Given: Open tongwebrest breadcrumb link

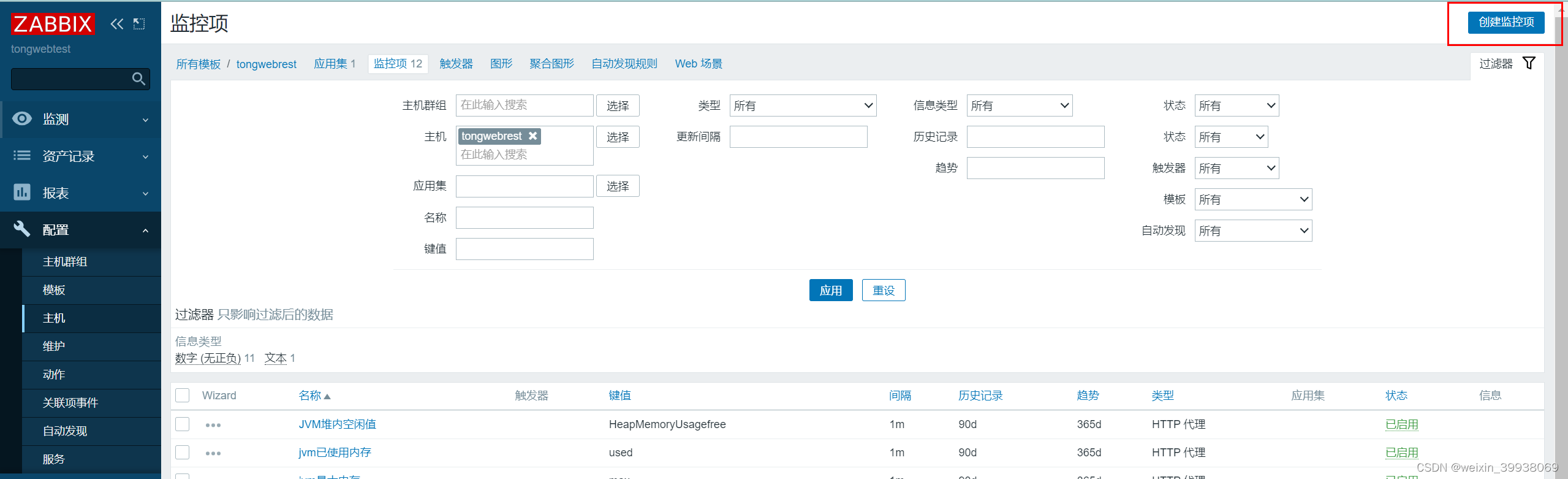Looking at the screenshot, I should click(x=267, y=64).
